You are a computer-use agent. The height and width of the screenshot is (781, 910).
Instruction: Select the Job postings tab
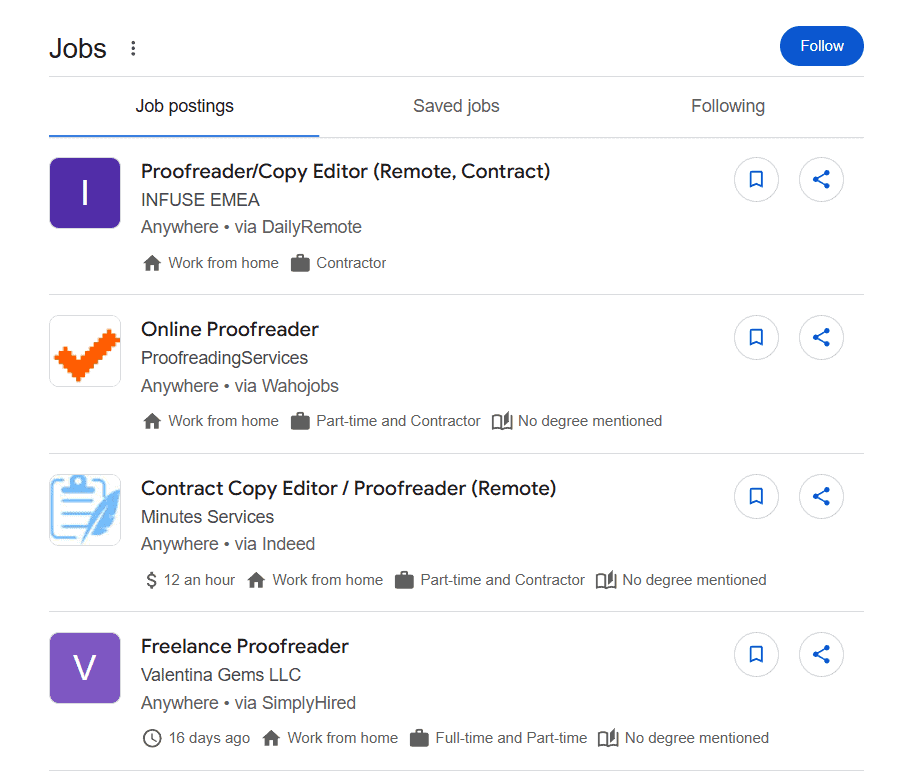coord(185,106)
